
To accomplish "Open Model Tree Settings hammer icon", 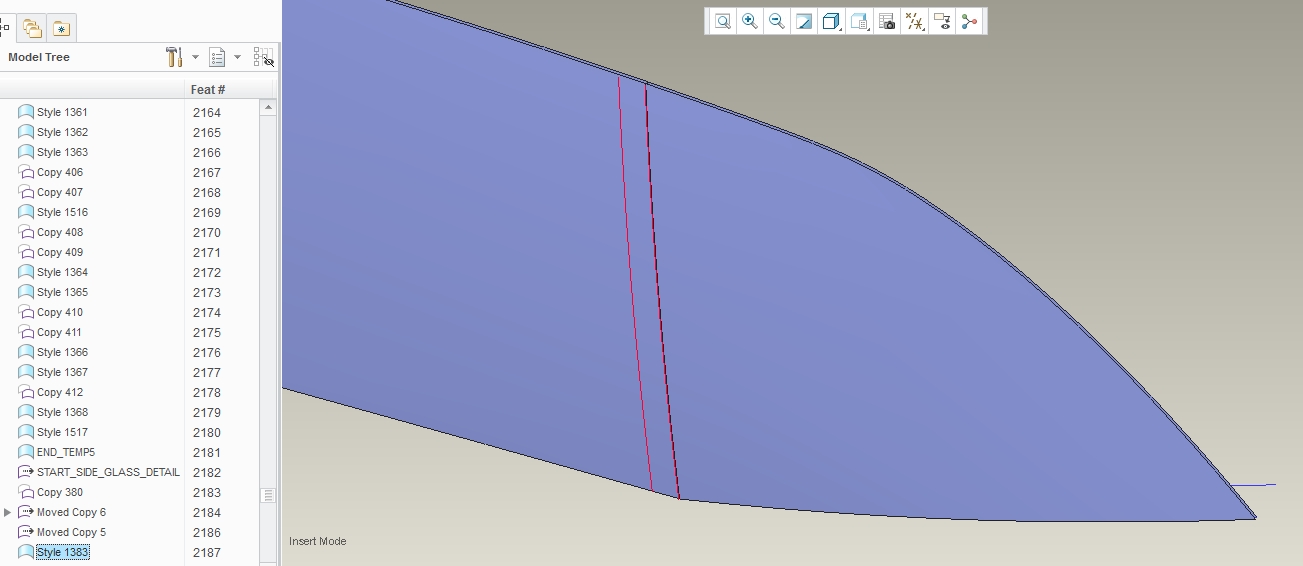I will click(x=174, y=57).
